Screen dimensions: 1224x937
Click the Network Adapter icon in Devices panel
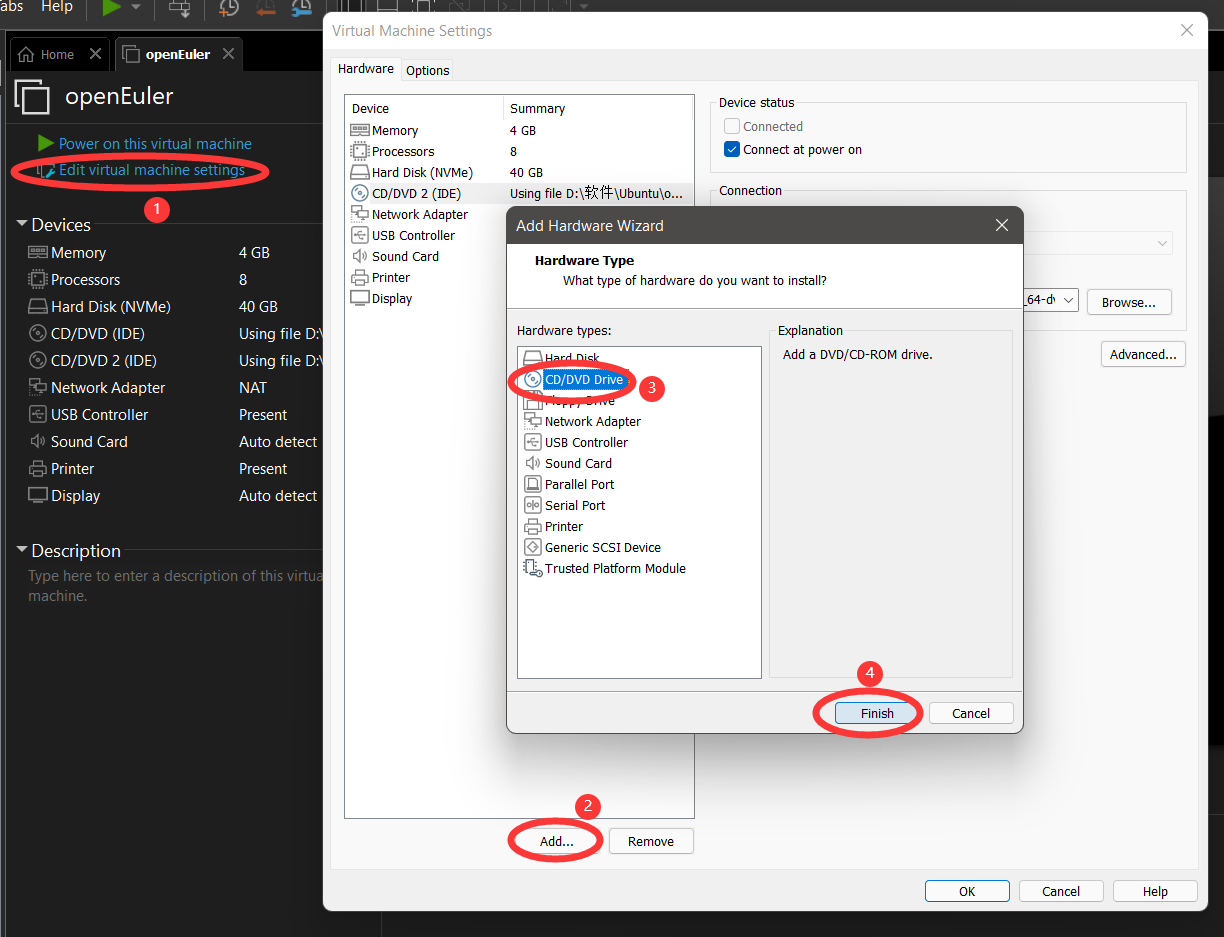[x=38, y=388]
